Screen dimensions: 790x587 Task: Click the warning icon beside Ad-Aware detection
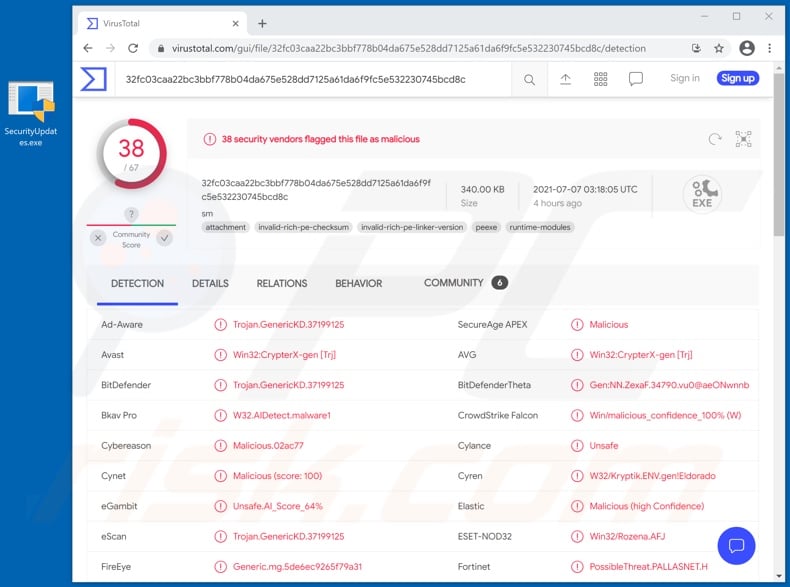[x=220, y=324]
